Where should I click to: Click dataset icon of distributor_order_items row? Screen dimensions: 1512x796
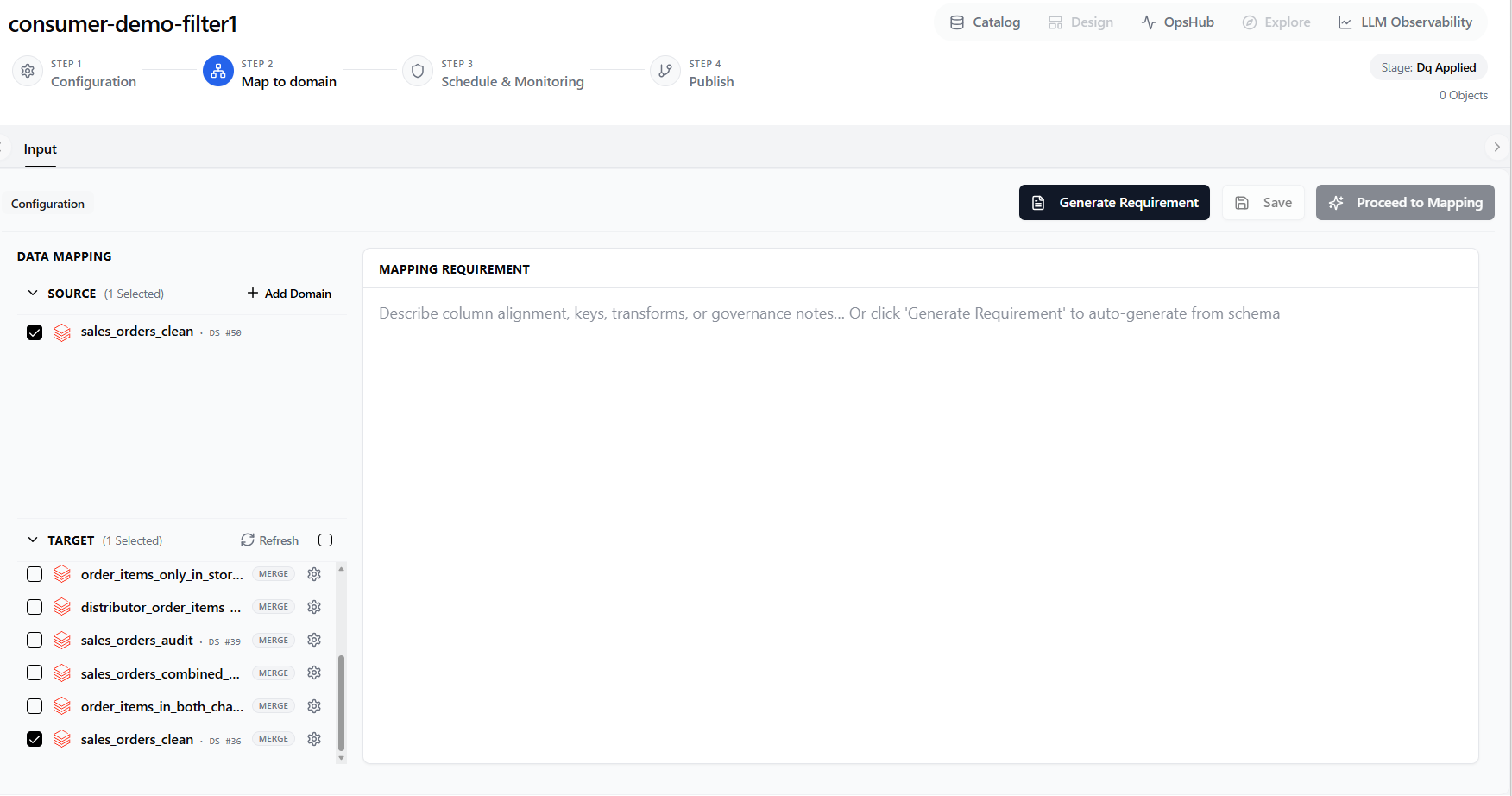tap(62, 607)
